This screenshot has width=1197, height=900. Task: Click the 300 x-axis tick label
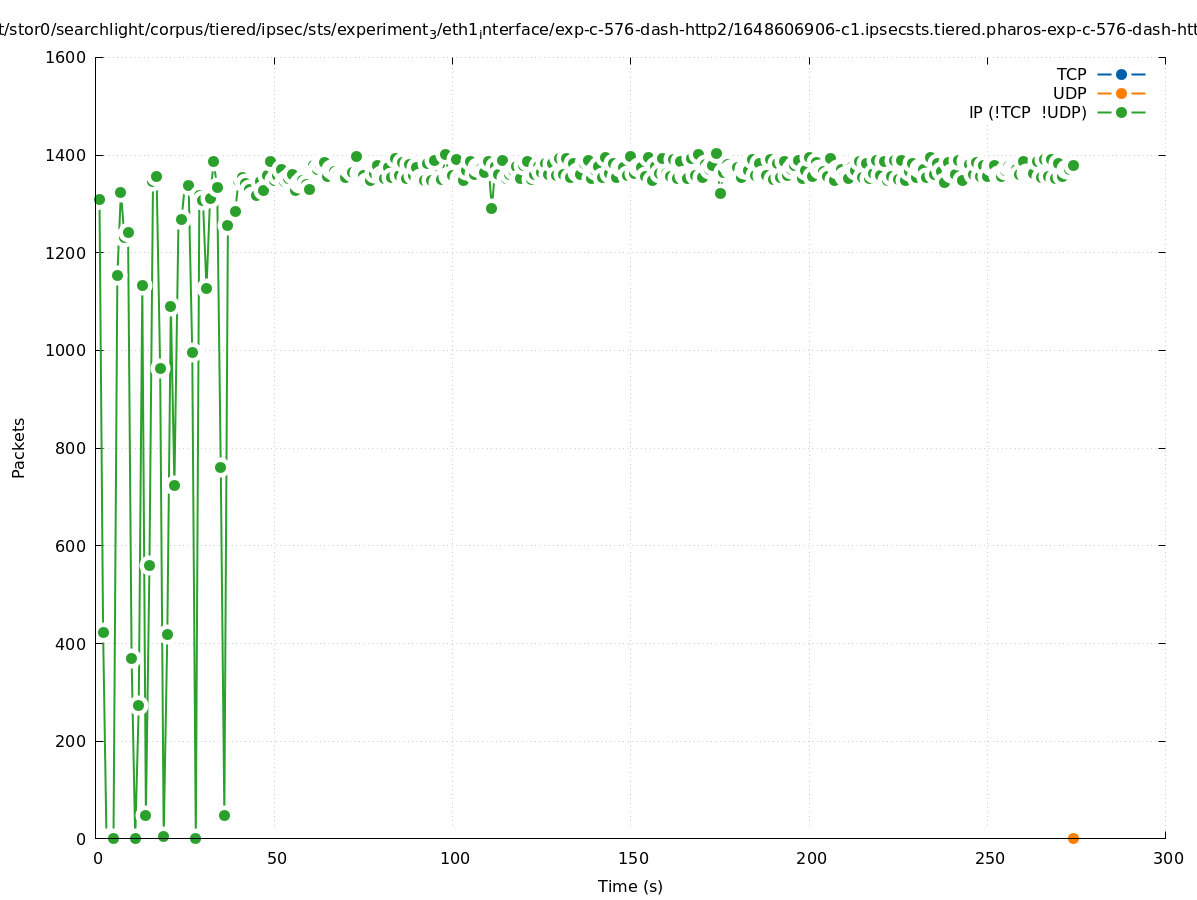(x=1167, y=858)
